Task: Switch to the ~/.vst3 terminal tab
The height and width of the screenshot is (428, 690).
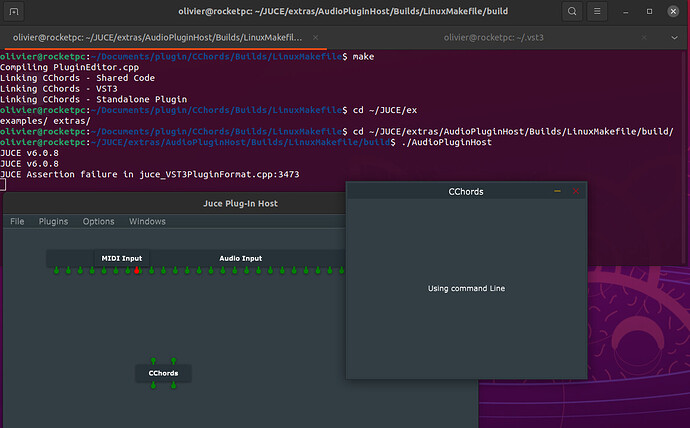Action: click(493, 38)
